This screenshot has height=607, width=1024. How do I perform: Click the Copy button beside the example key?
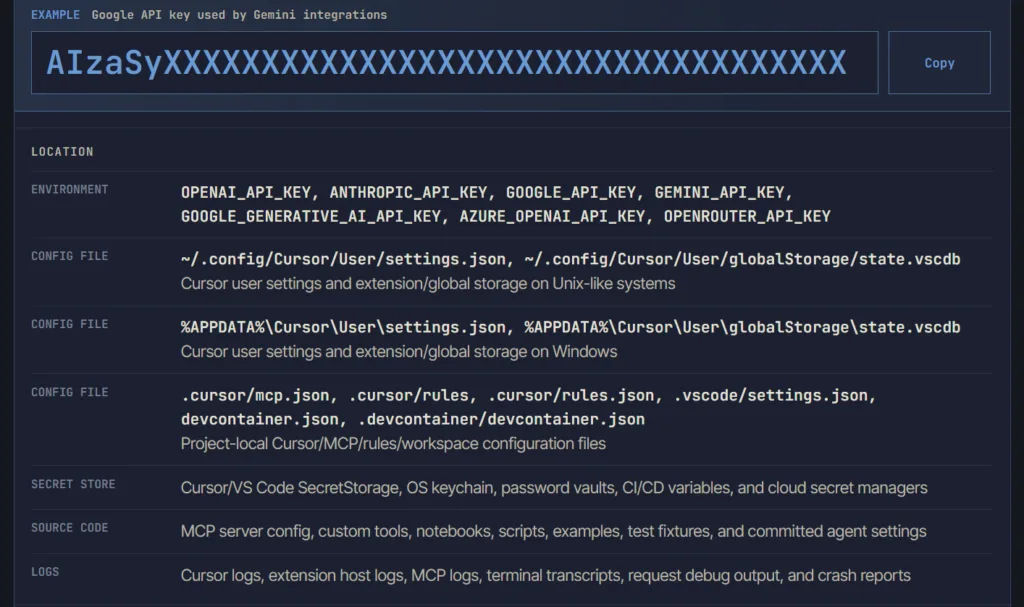939,63
